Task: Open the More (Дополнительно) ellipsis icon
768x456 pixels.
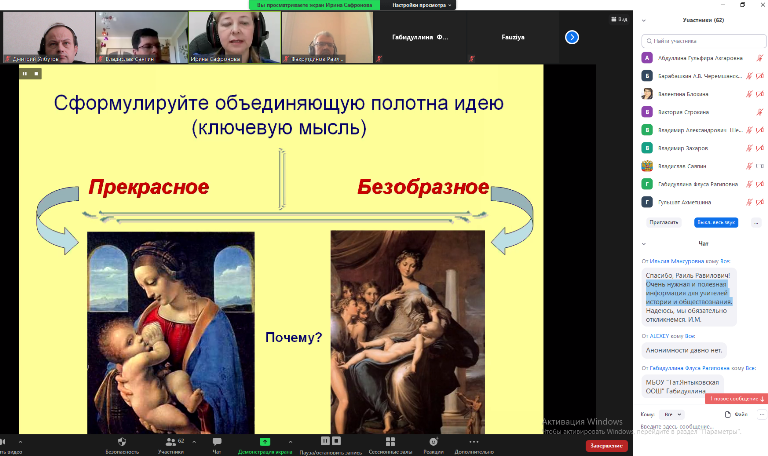Action: 473,441
